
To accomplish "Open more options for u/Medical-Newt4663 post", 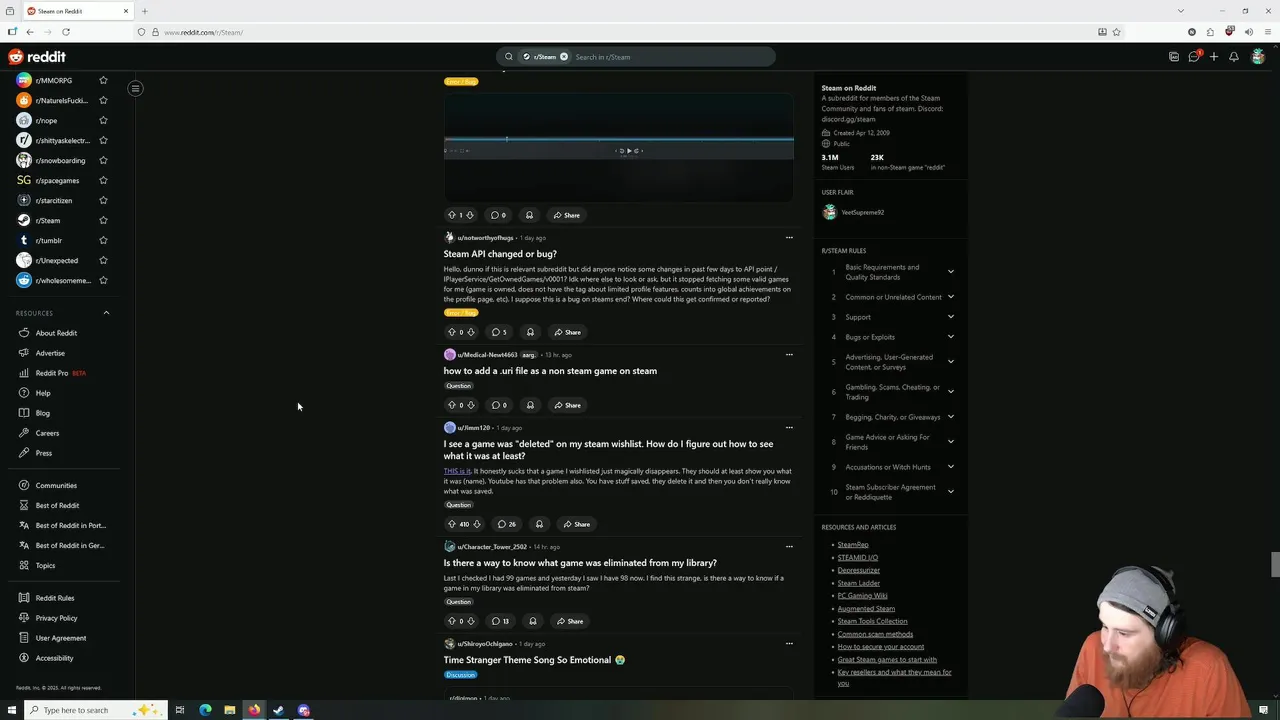I will click(789, 355).
